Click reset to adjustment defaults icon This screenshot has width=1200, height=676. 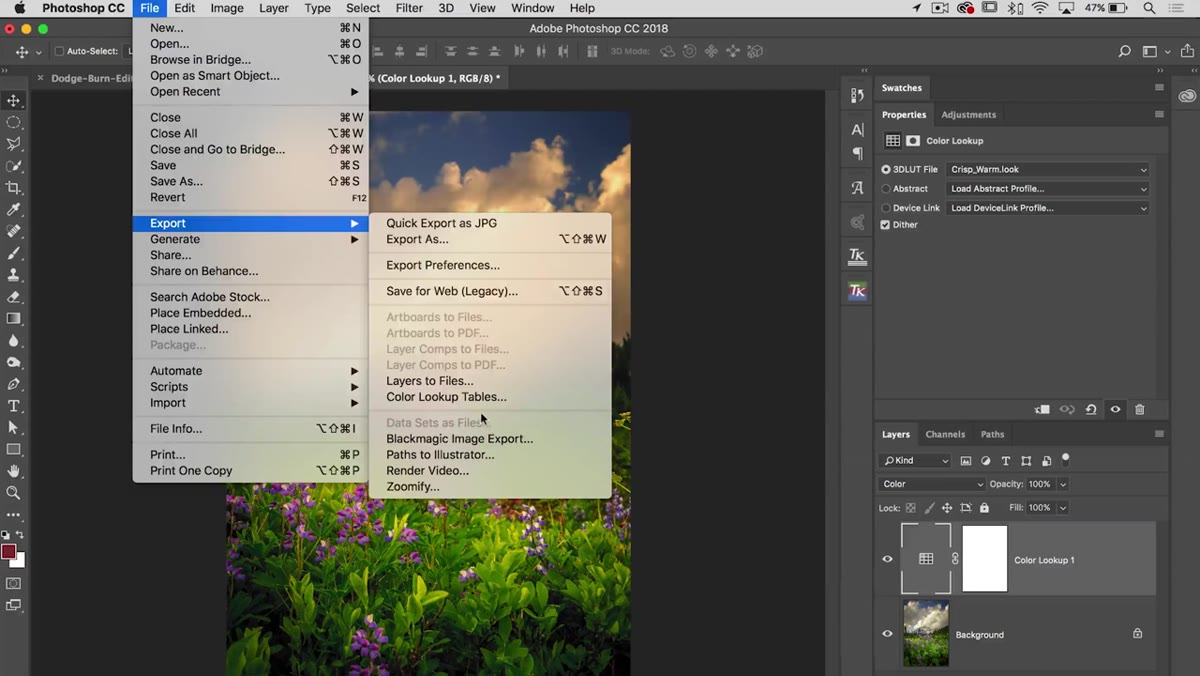tap(1091, 409)
